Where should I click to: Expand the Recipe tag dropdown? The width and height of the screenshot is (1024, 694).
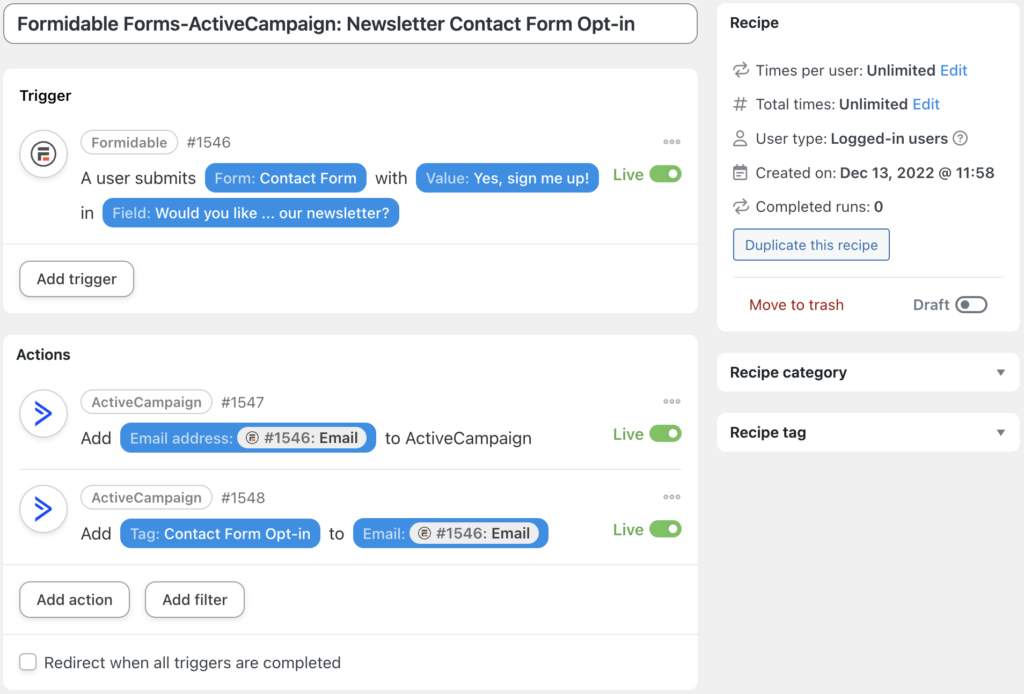click(1002, 432)
